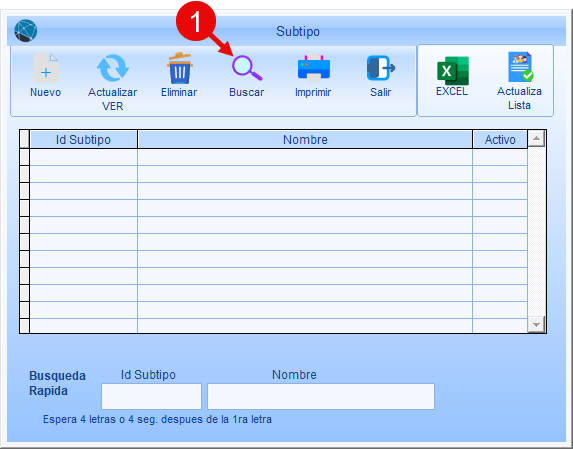The image size is (573, 449).
Task: Click the first empty Nombre cell
Action: click(305, 157)
